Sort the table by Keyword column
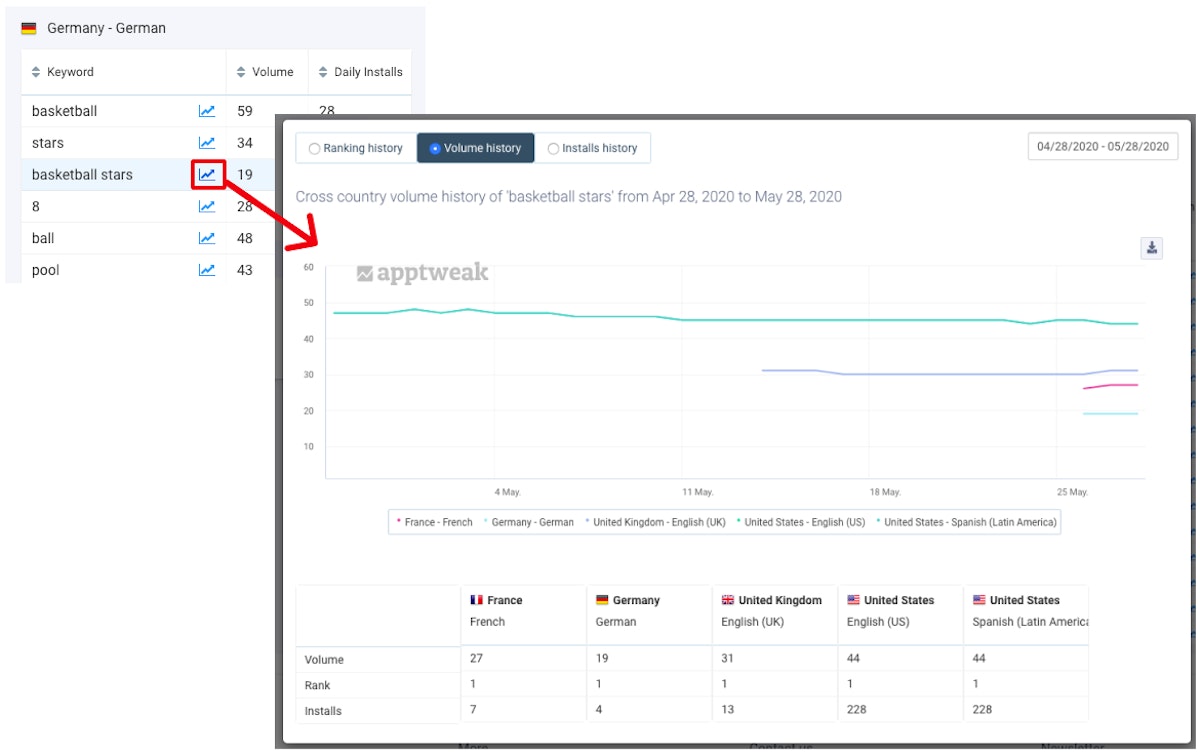The image size is (1200, 754). pos(63,72)
